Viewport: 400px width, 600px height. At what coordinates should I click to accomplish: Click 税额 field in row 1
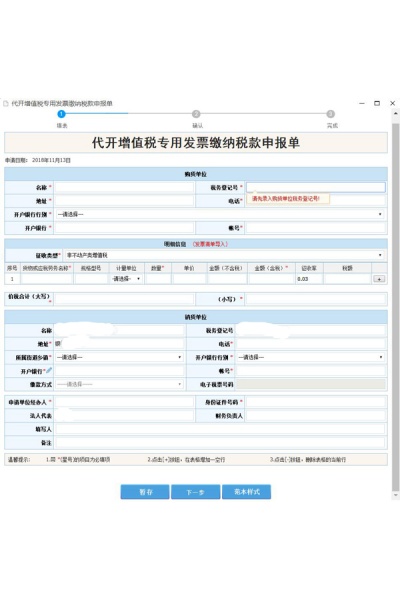click(347, 279)
